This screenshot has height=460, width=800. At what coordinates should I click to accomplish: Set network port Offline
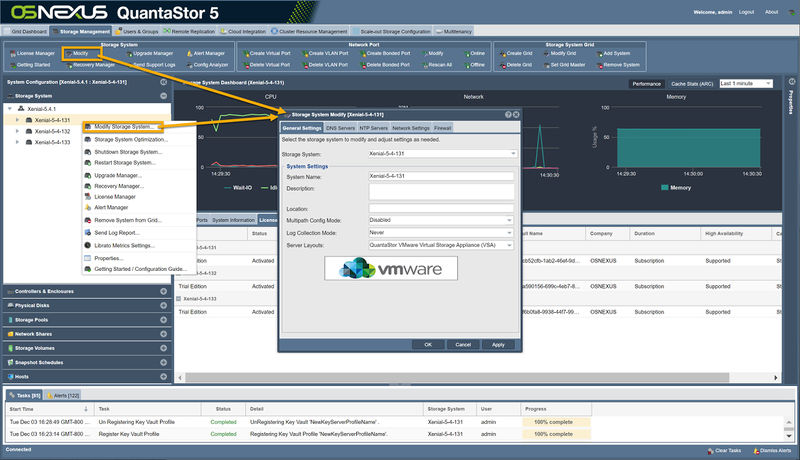474,65
